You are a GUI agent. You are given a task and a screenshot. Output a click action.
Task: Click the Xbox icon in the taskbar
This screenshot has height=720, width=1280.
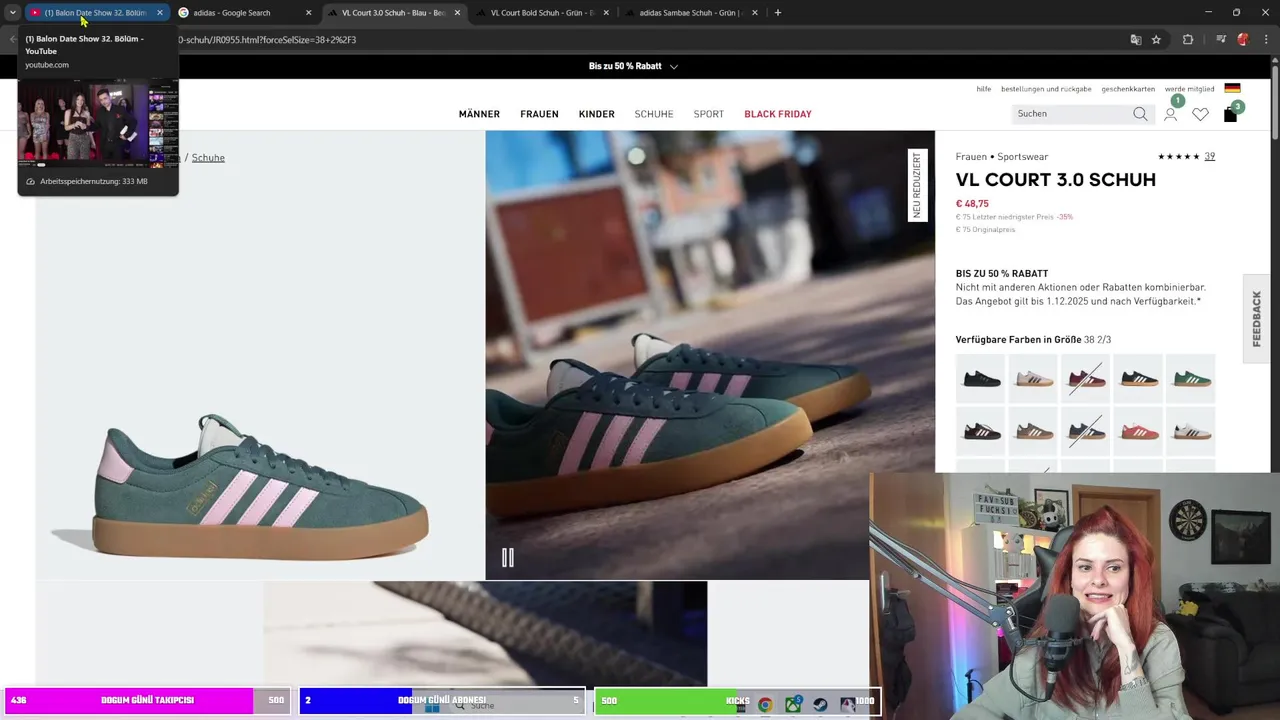coord(793,705)
